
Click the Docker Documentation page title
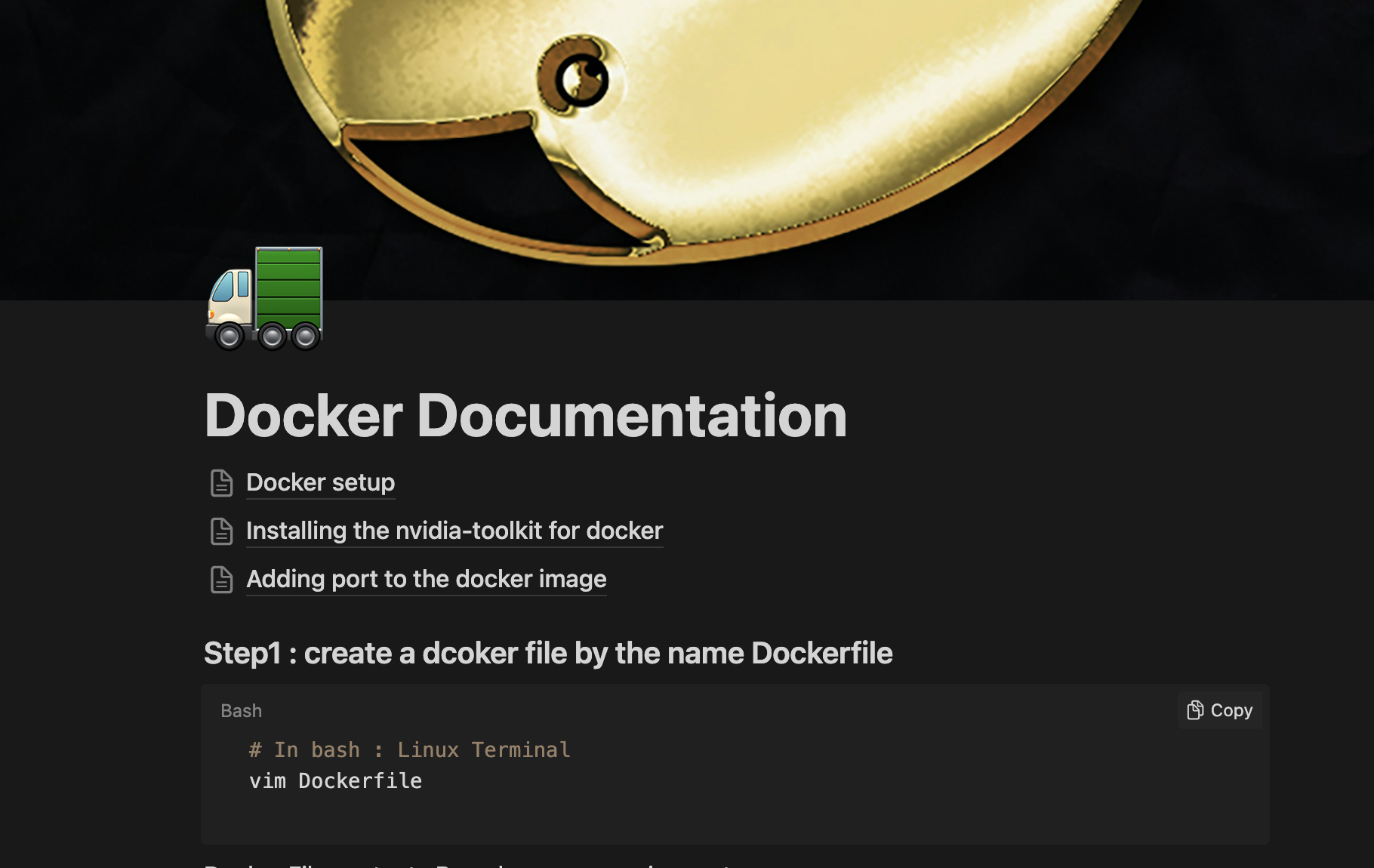pyautogui.click(x=525, y=415)
